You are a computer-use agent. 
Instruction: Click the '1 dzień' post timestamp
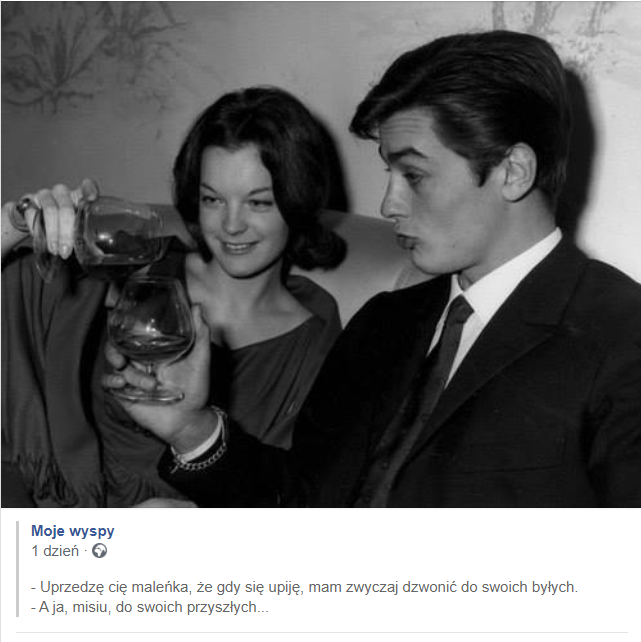[x=55, y=551]
